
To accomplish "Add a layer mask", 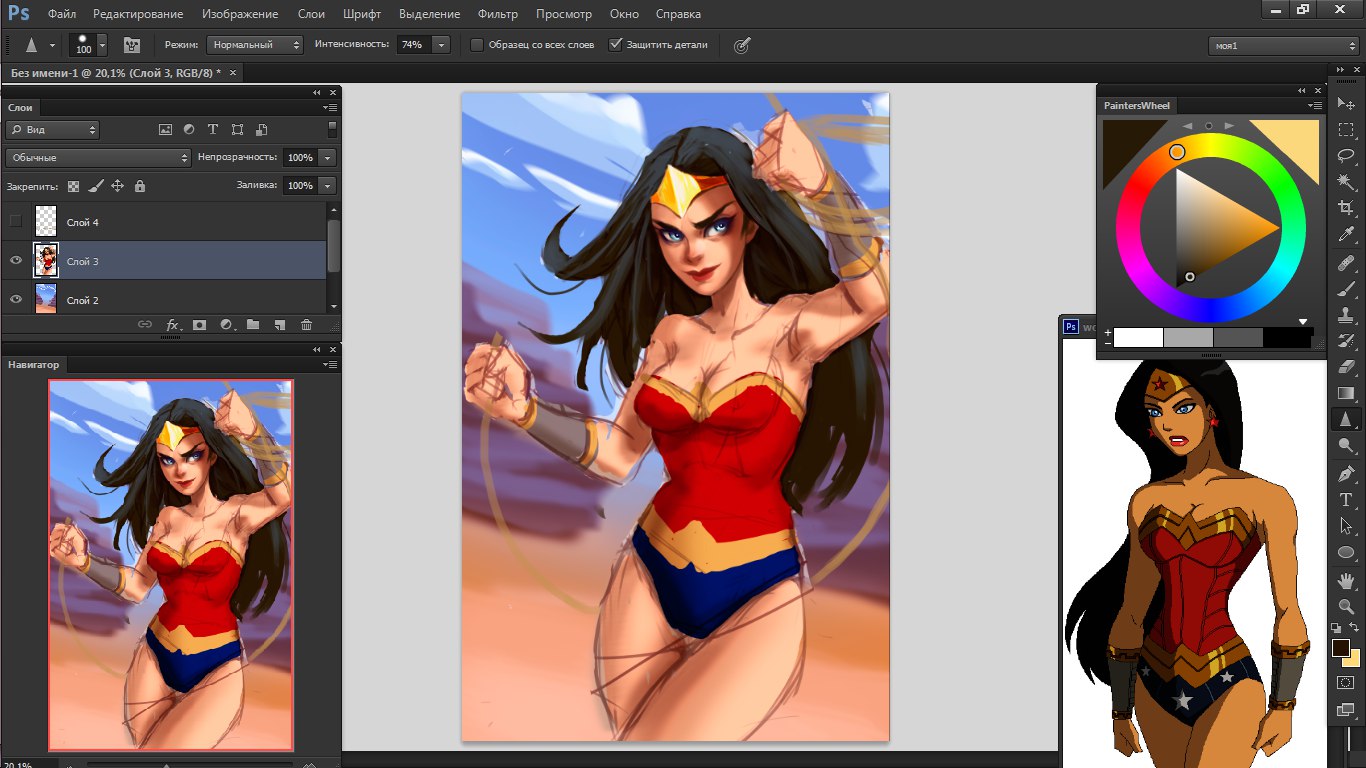I will [x=199, y=324].
